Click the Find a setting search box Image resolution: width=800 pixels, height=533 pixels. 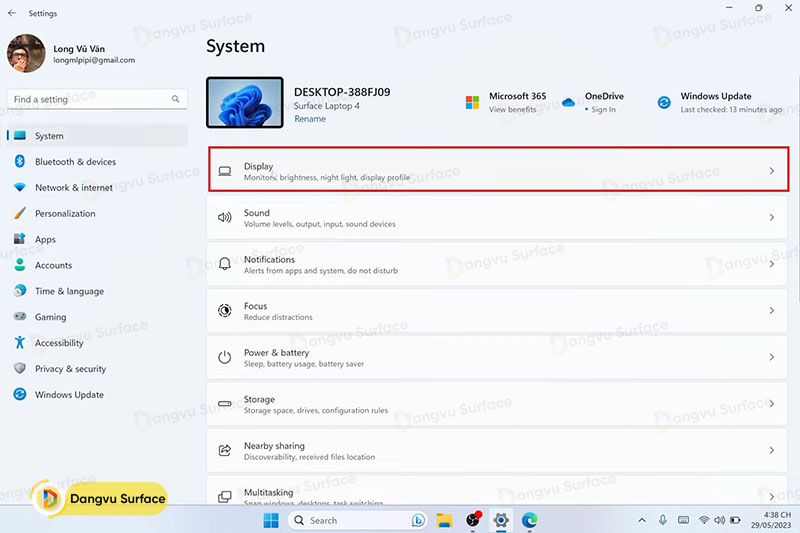[90, 99]
